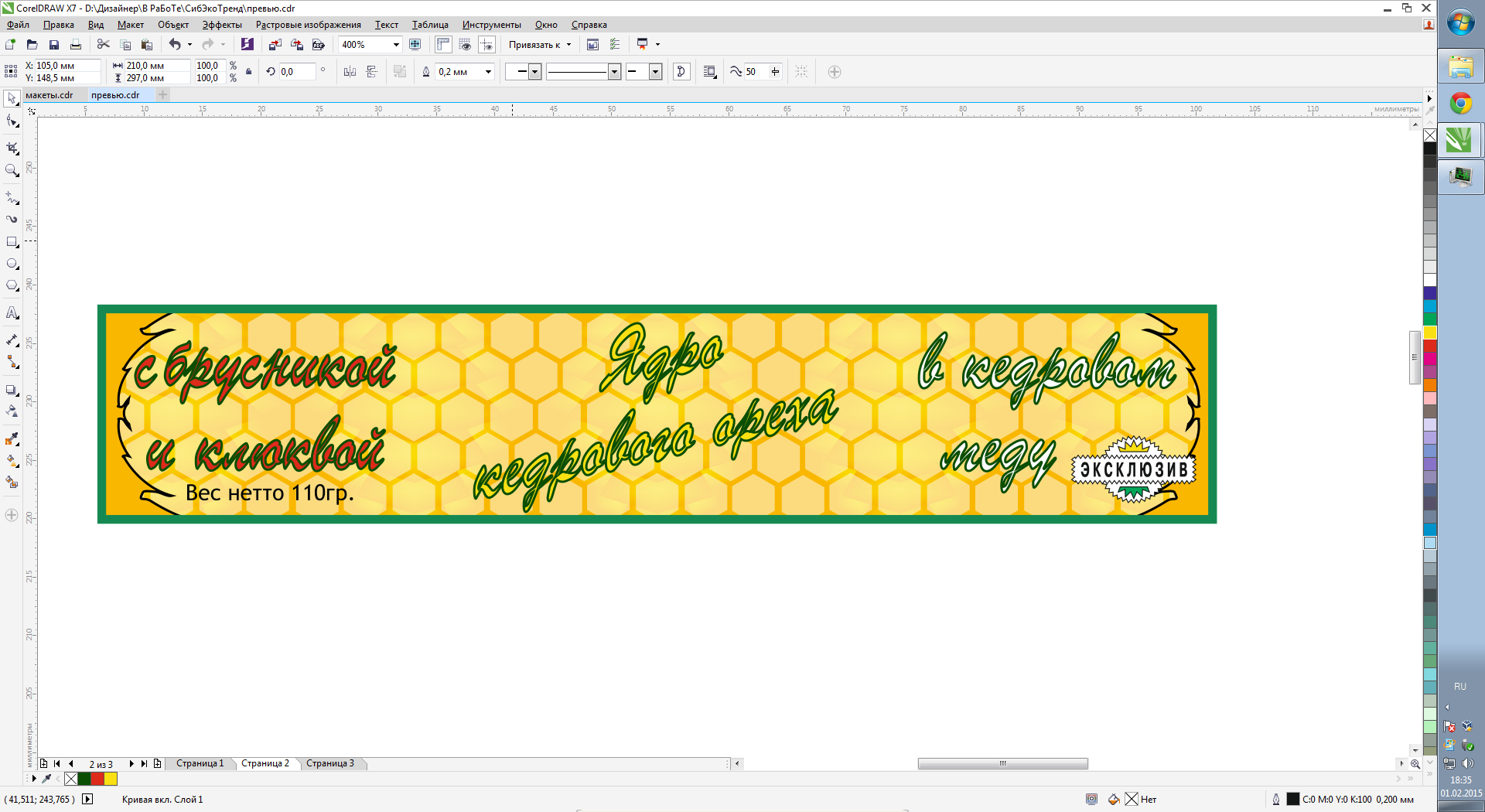Open the Растровые изображения menu
Screen dimensions: 1485x812
pos(309,25)
